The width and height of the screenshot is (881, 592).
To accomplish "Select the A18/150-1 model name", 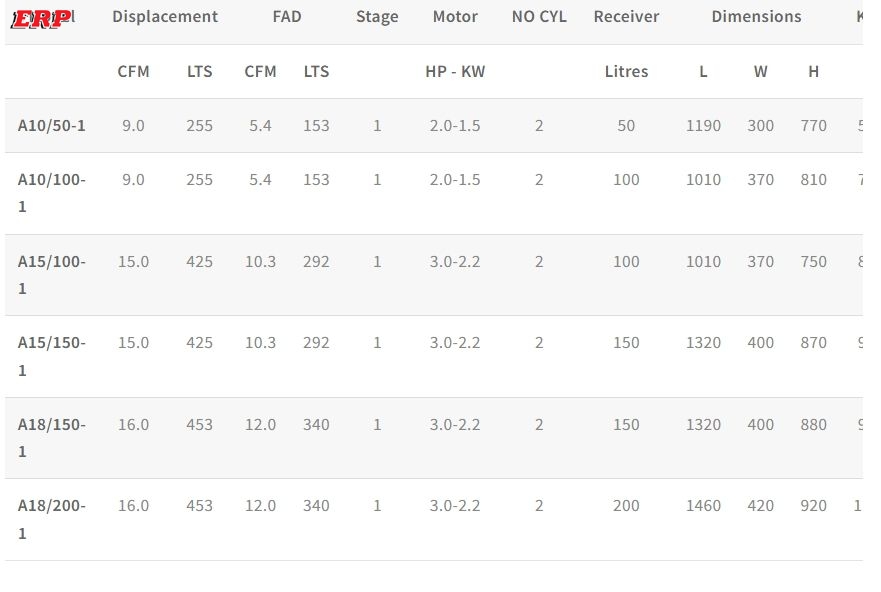I will click(x=52, y=438).
